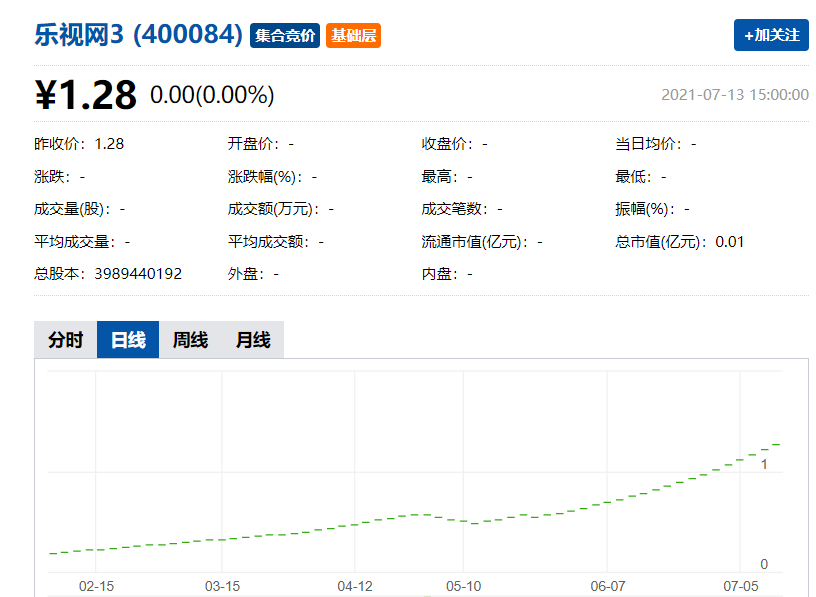
Task: Select the 收盘价 field
Action: point(454,144)
